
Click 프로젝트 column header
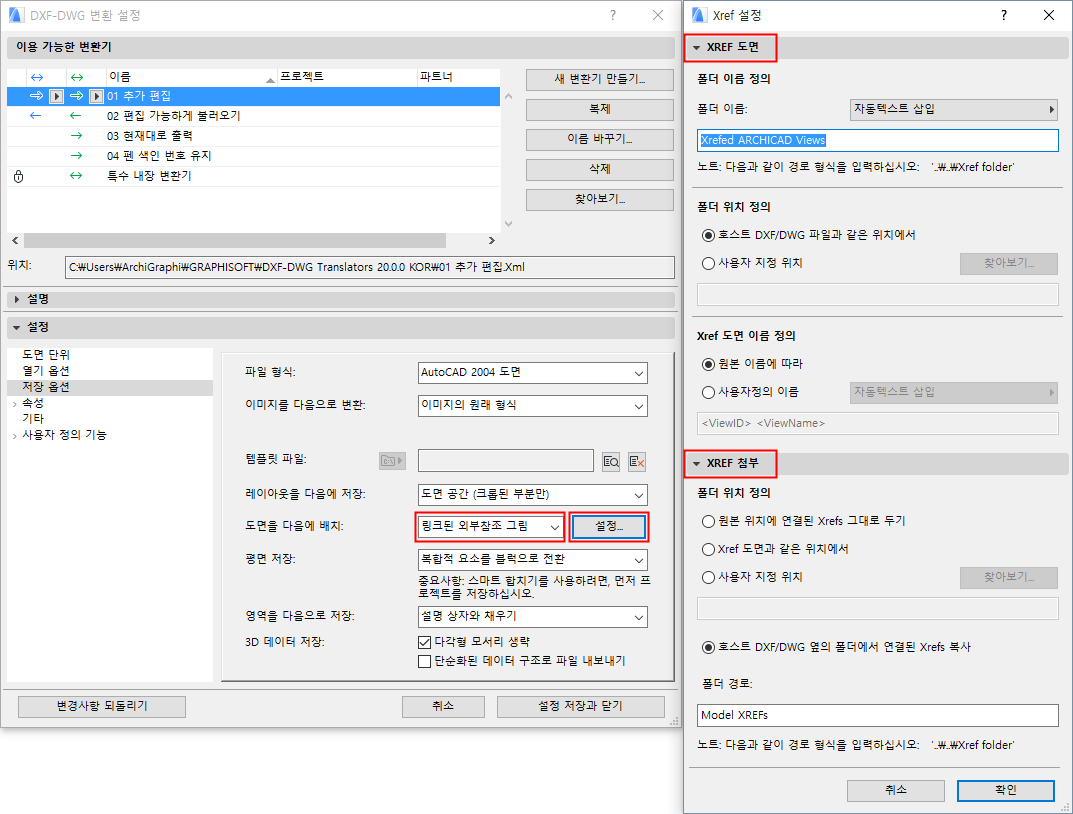[x=347, y=77]
